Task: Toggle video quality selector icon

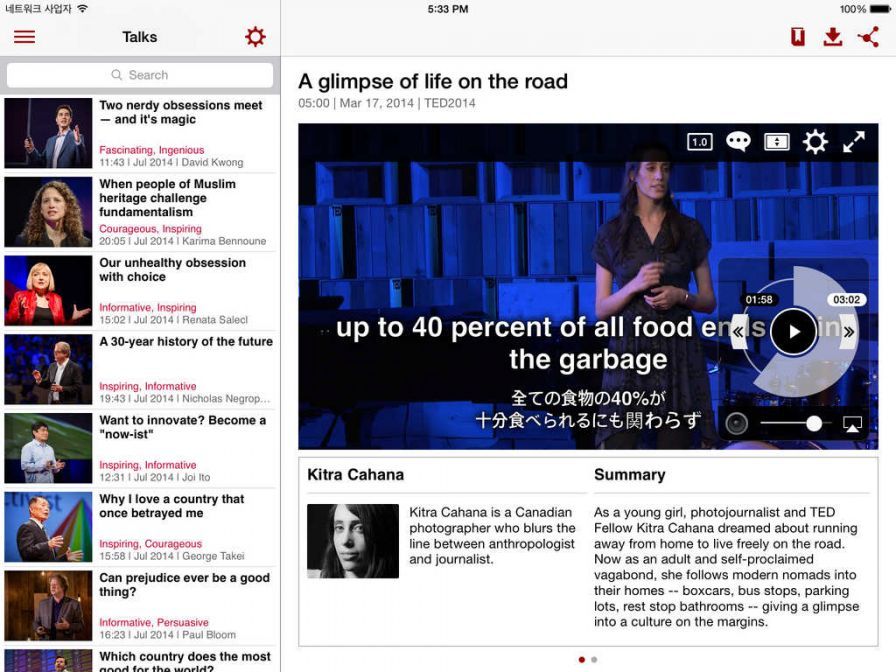Action: click(776, 141)
